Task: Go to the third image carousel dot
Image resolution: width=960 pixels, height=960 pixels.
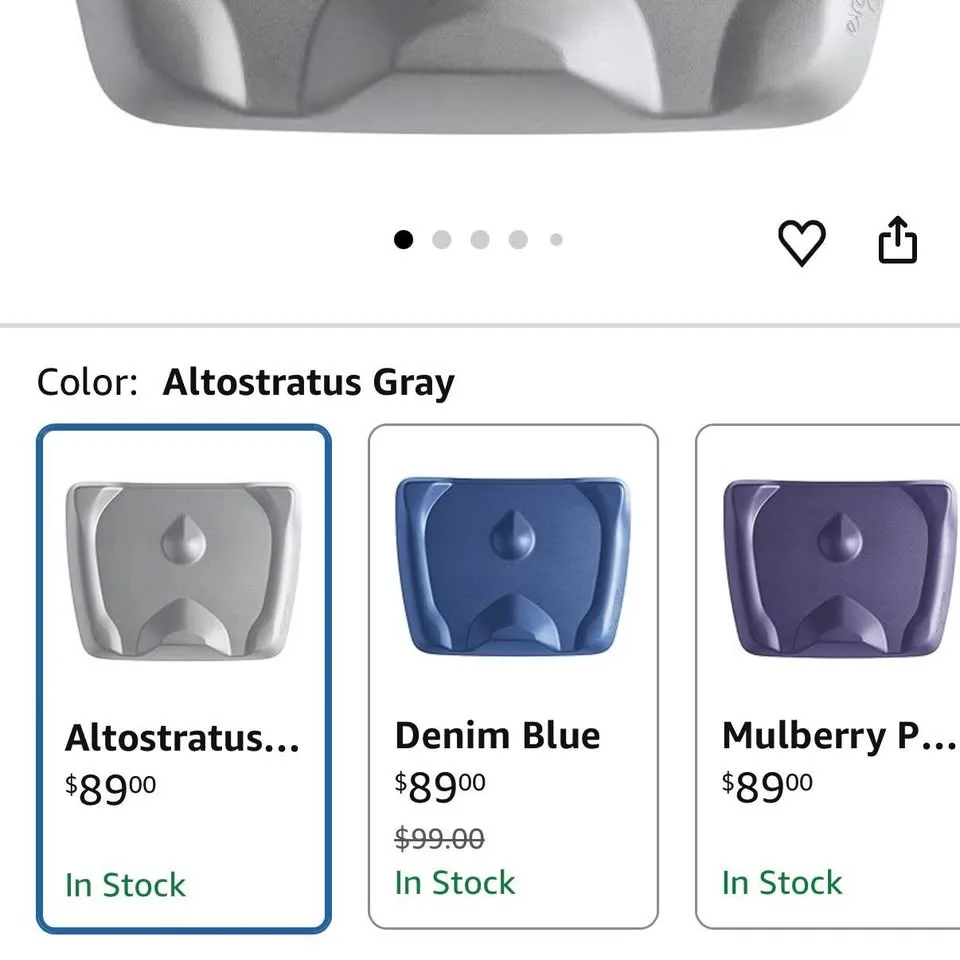Action: 480,240
